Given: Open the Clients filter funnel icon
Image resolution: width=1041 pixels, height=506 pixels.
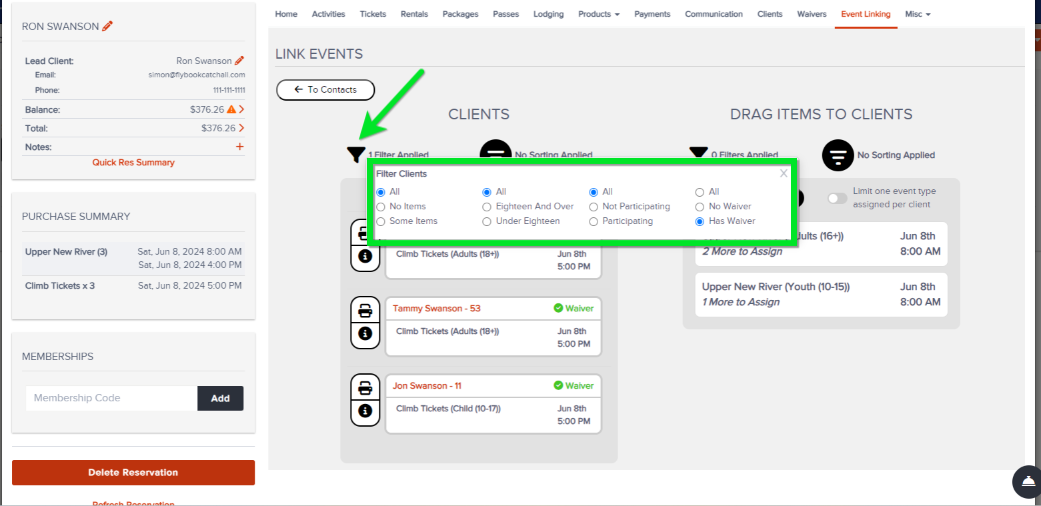Looking at the screenshot, I should [x=356, y=155].
